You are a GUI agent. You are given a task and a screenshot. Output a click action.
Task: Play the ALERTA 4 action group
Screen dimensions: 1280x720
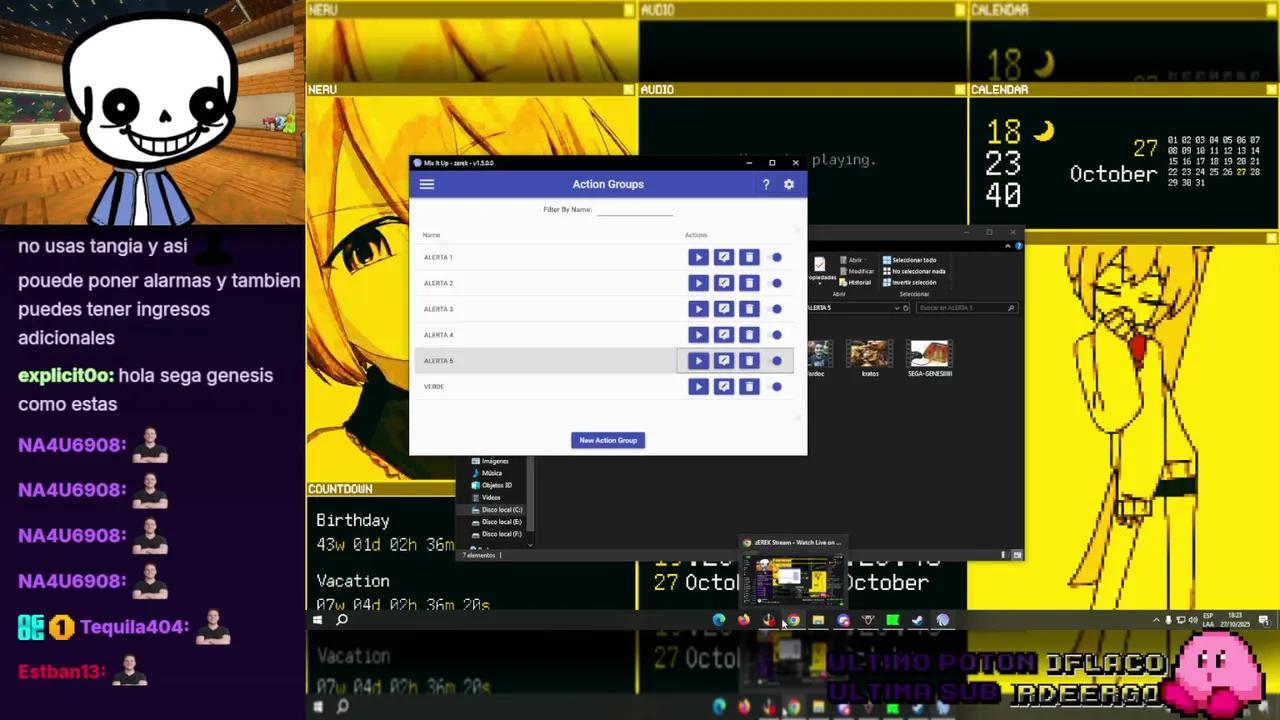tap(698, 335)
